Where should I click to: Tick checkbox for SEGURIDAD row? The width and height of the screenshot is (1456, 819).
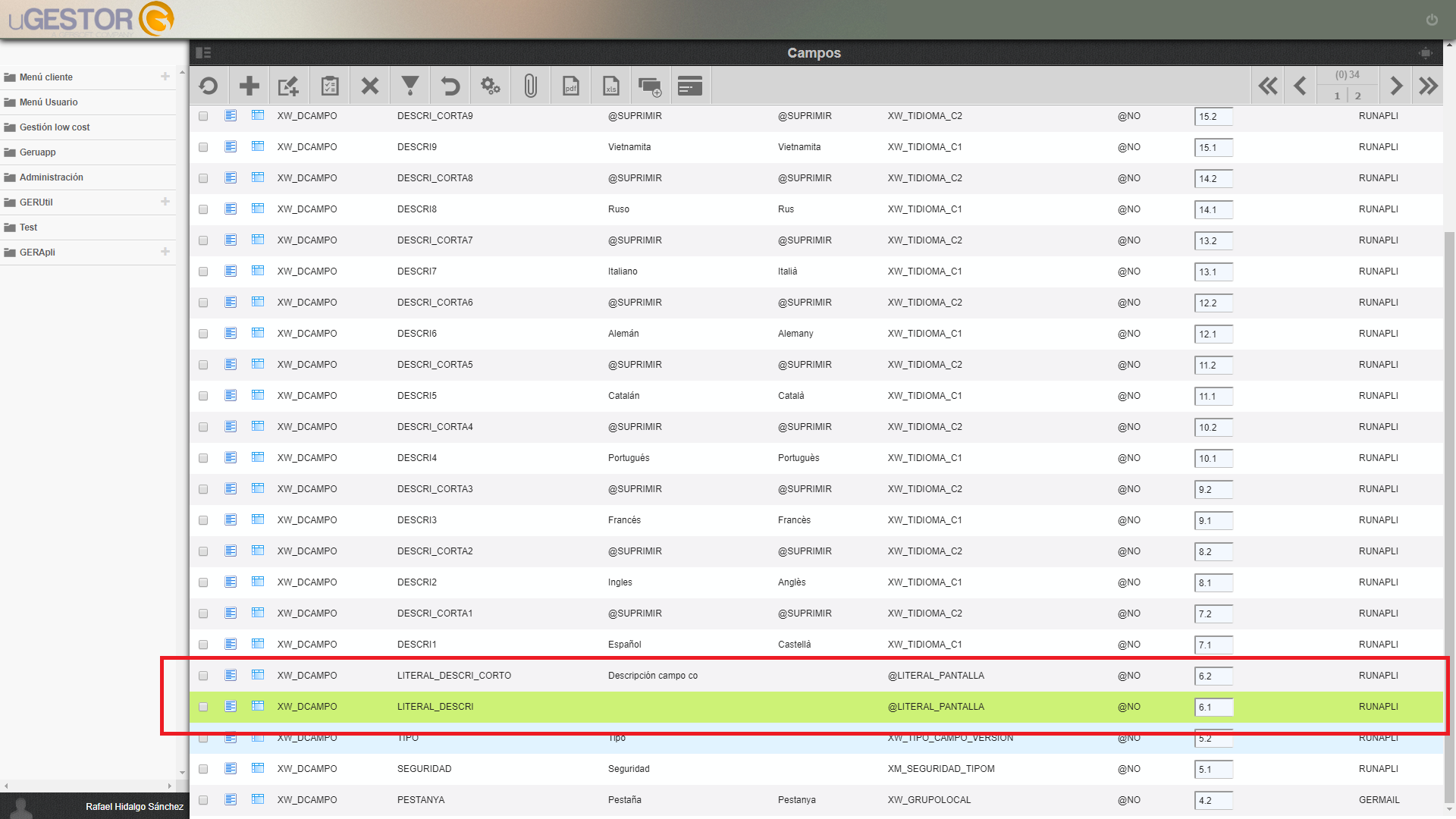[x=203, y=769]
